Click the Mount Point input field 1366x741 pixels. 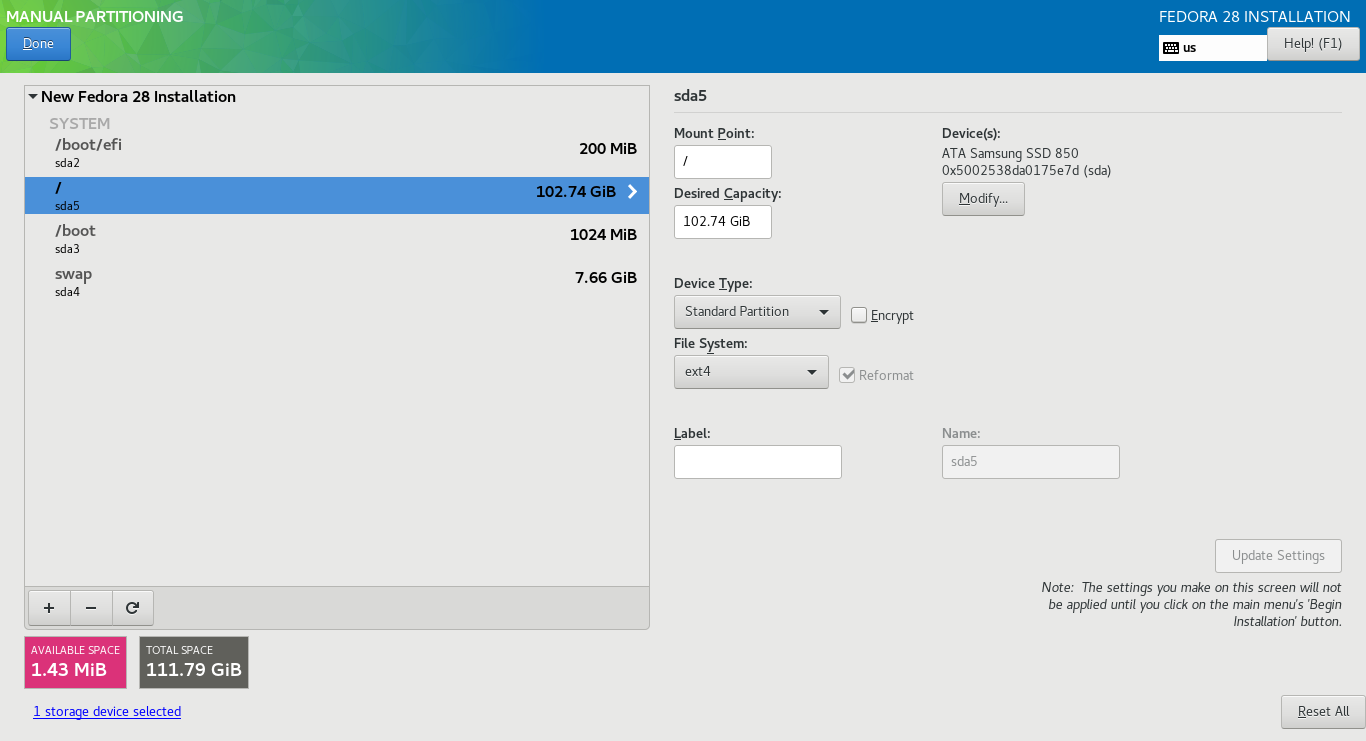click(723, 162)
